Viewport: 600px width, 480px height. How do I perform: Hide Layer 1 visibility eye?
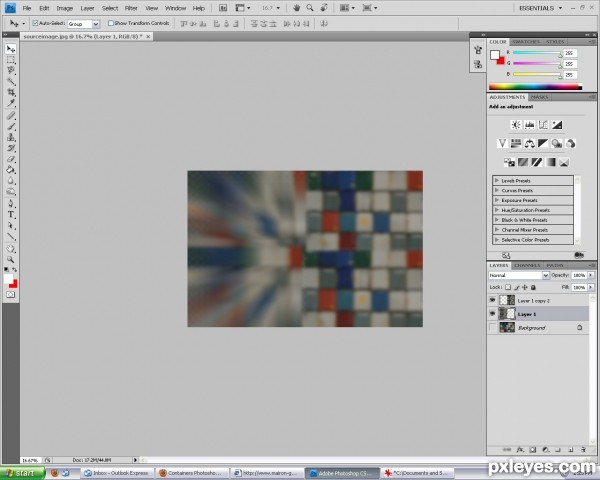(492, 314)
